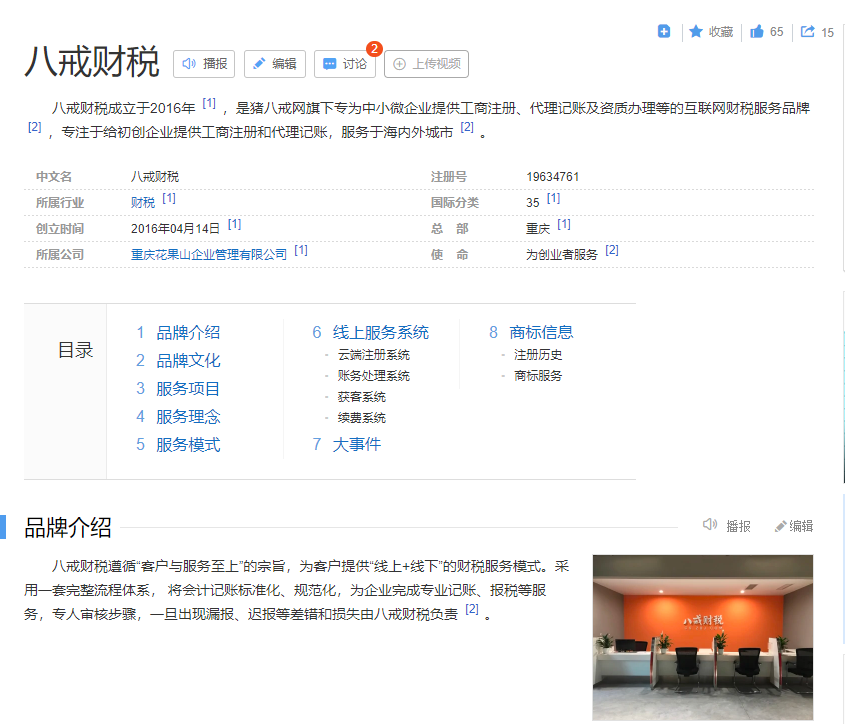
Task: Open reference [1] next to 财税
Action: click(169, 198)
